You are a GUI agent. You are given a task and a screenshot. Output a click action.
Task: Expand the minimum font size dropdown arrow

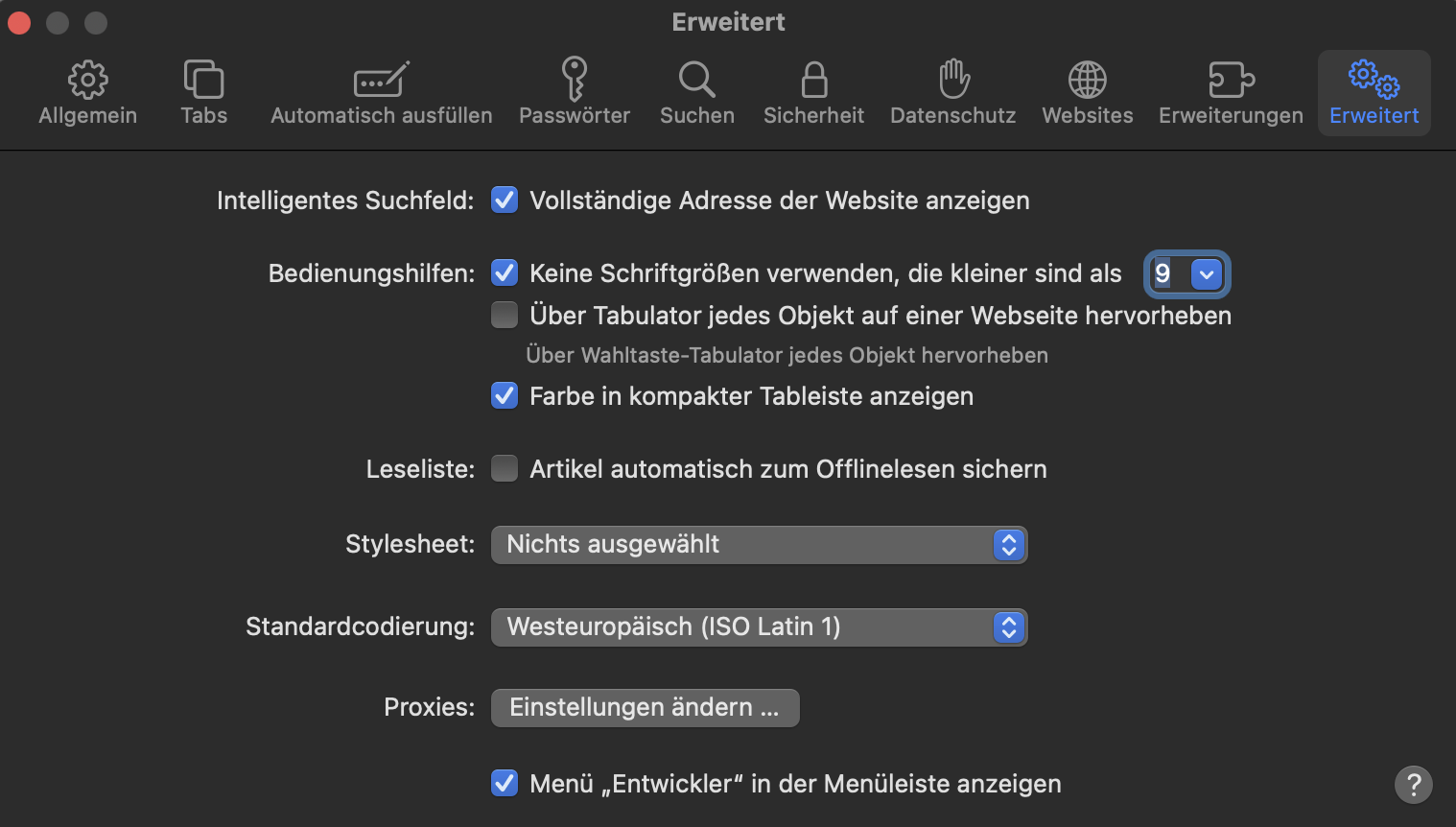1206,274
